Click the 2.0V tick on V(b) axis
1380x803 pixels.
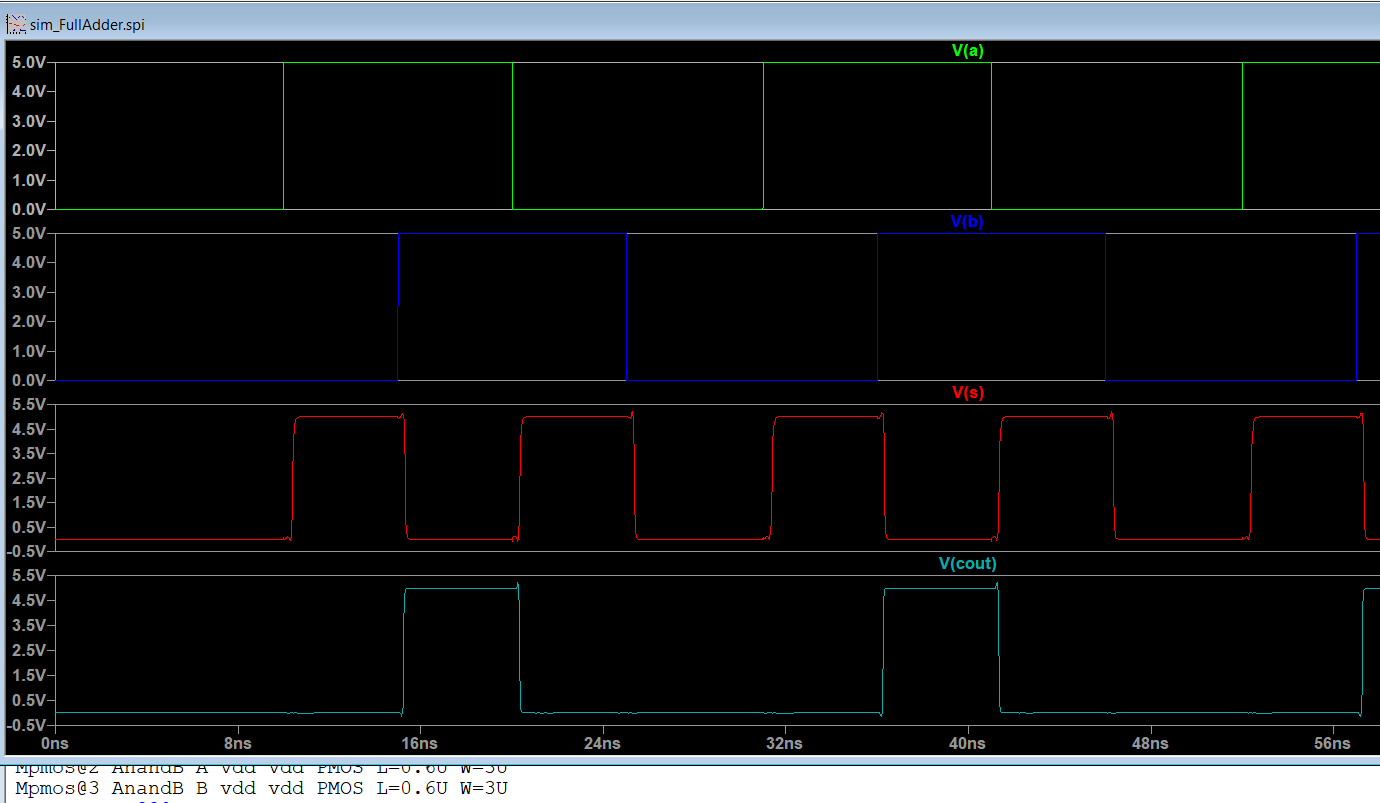tap(28, 322)
